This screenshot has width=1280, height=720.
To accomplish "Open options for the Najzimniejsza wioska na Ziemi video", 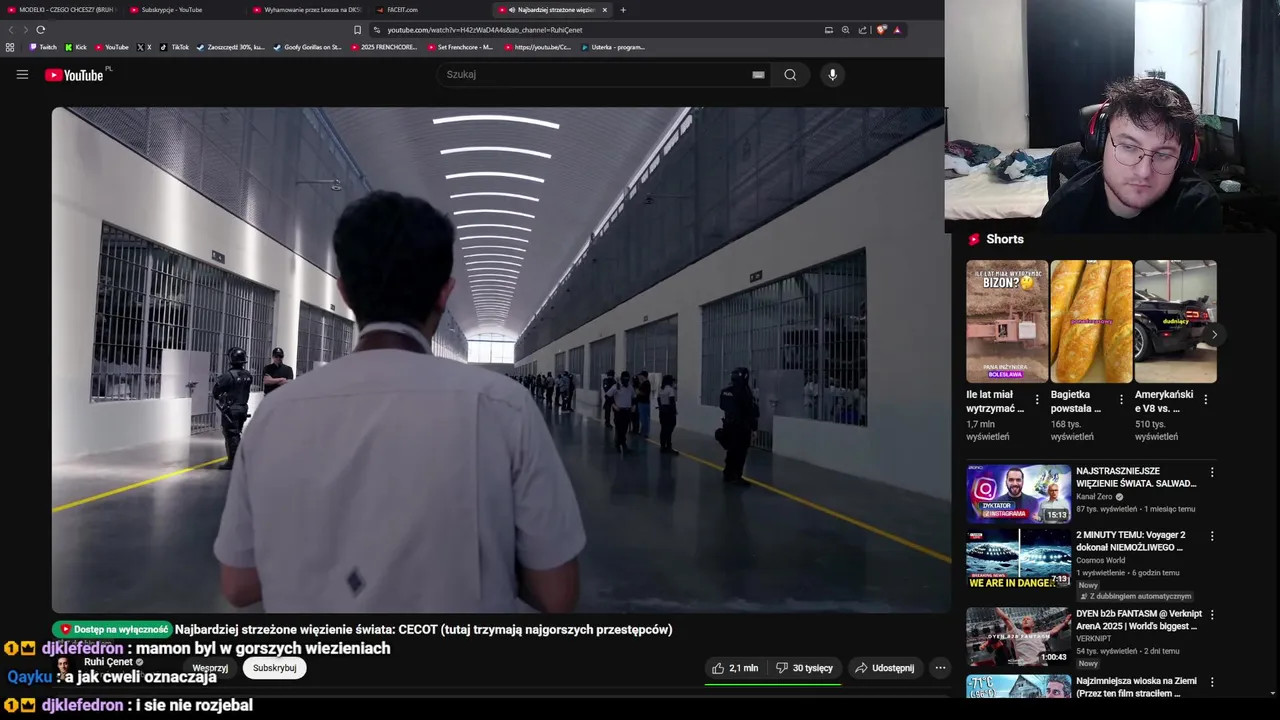I will 1212,682.
